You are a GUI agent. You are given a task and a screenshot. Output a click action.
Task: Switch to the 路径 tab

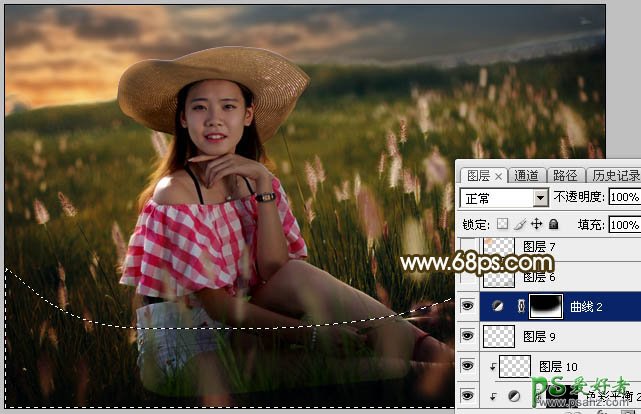564,175
